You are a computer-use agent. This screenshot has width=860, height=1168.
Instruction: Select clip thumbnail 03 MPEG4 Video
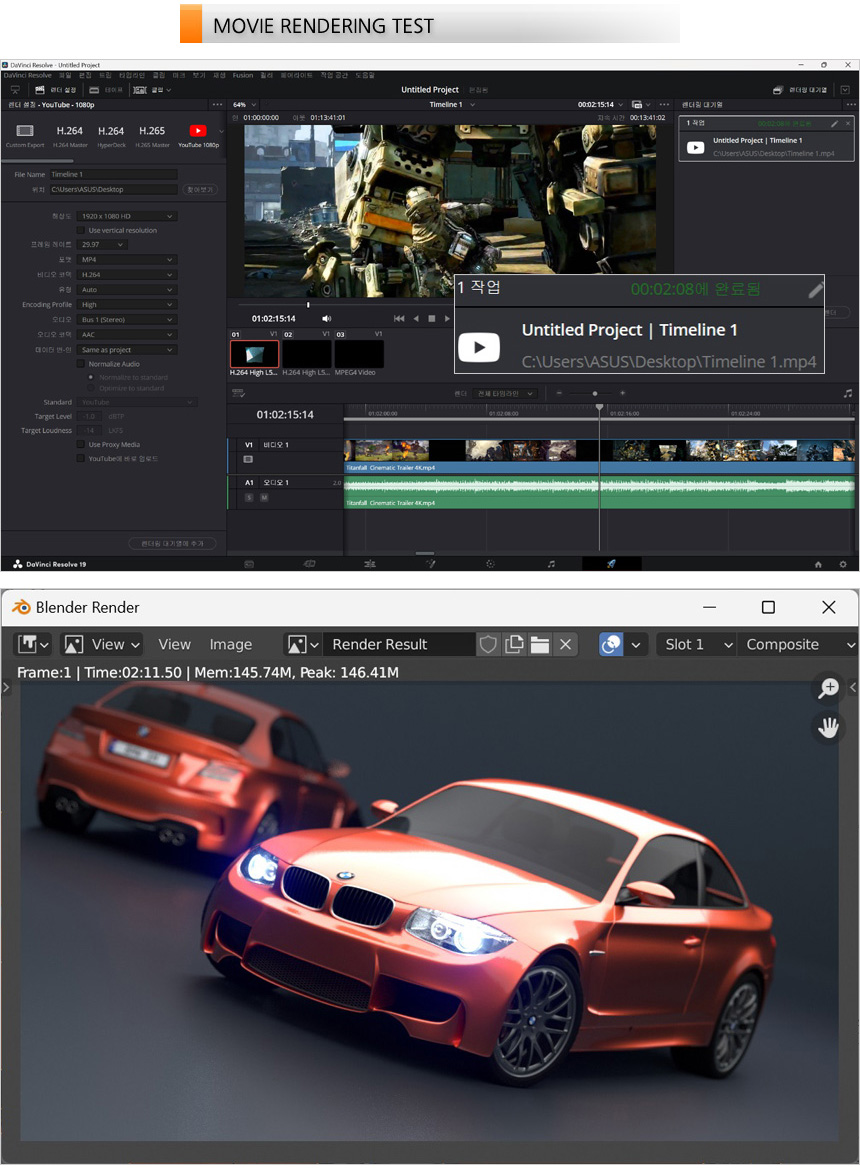(360, 354)
